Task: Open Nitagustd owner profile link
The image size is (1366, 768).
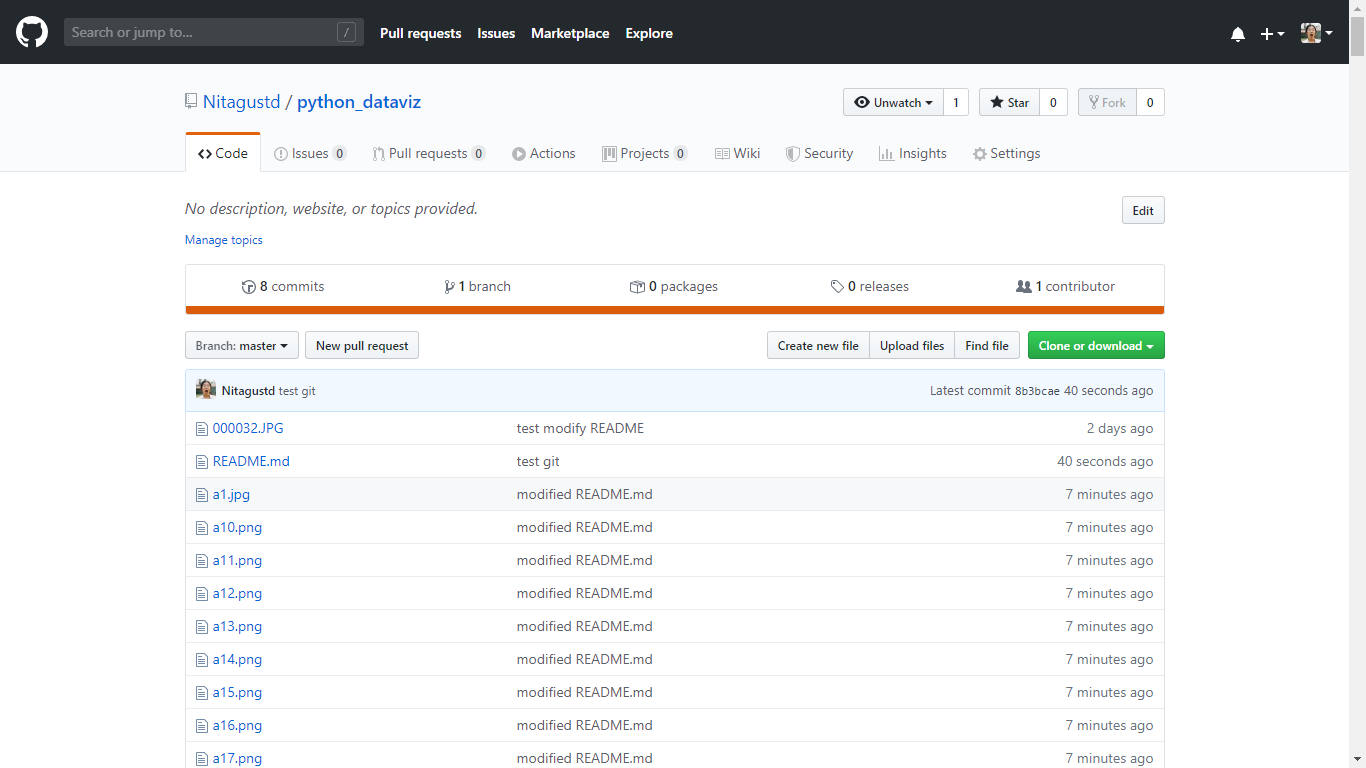Action: (x=241, y=102)
